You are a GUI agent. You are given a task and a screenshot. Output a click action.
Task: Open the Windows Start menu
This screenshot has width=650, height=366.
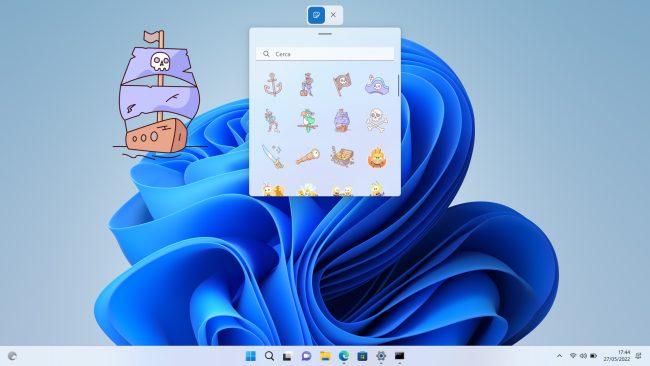[x=251, y=356]
